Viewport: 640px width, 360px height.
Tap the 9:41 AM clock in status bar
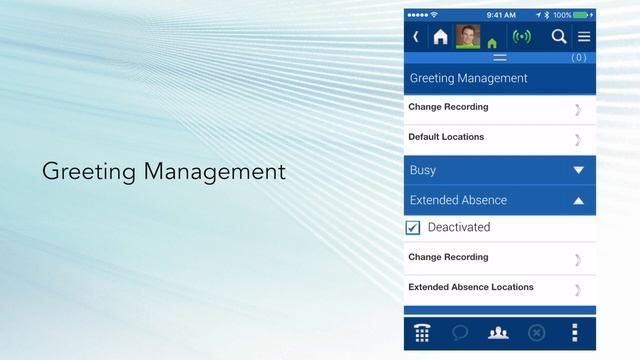pos(501,15)
